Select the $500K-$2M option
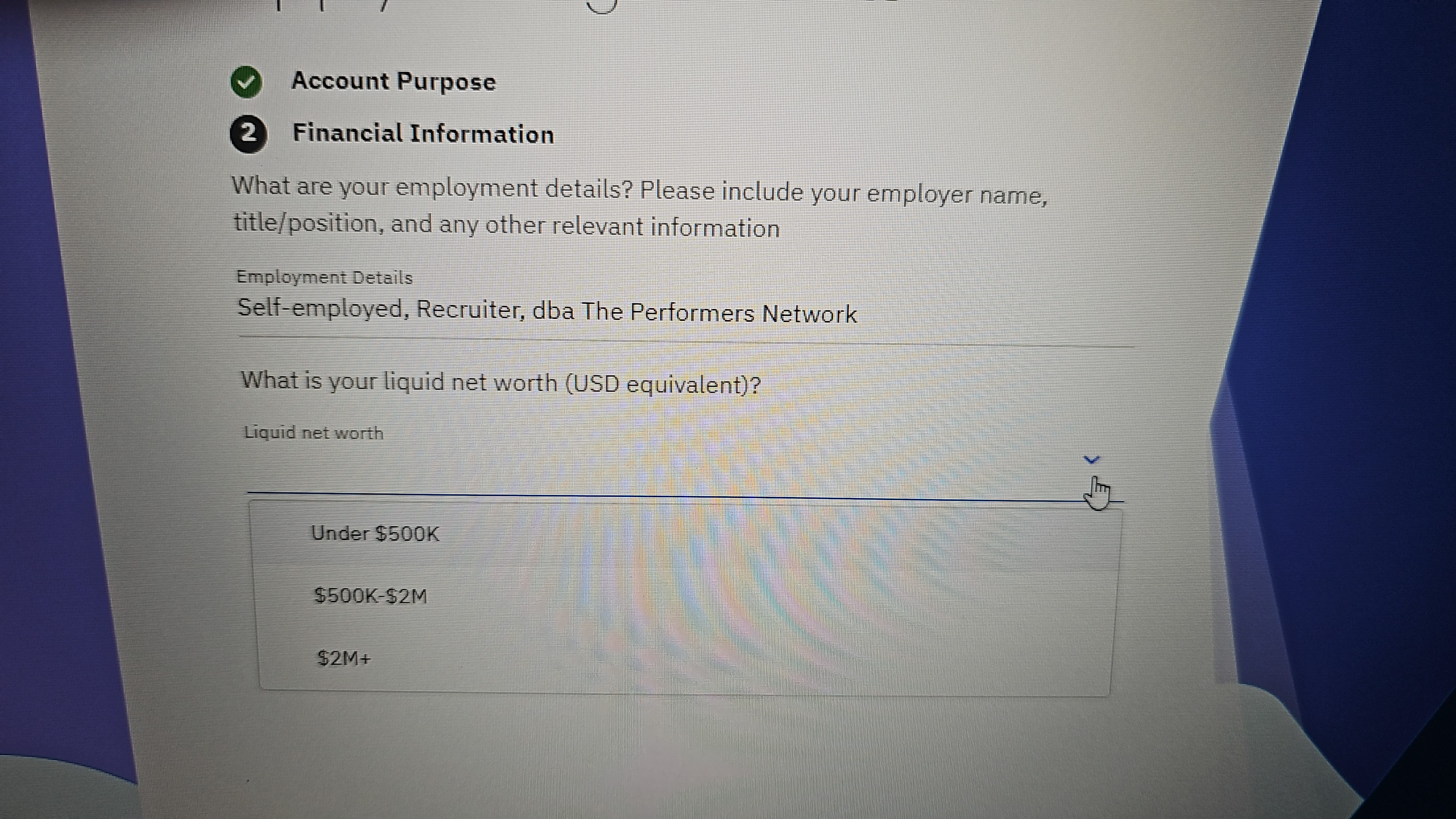 pos(371,596)
